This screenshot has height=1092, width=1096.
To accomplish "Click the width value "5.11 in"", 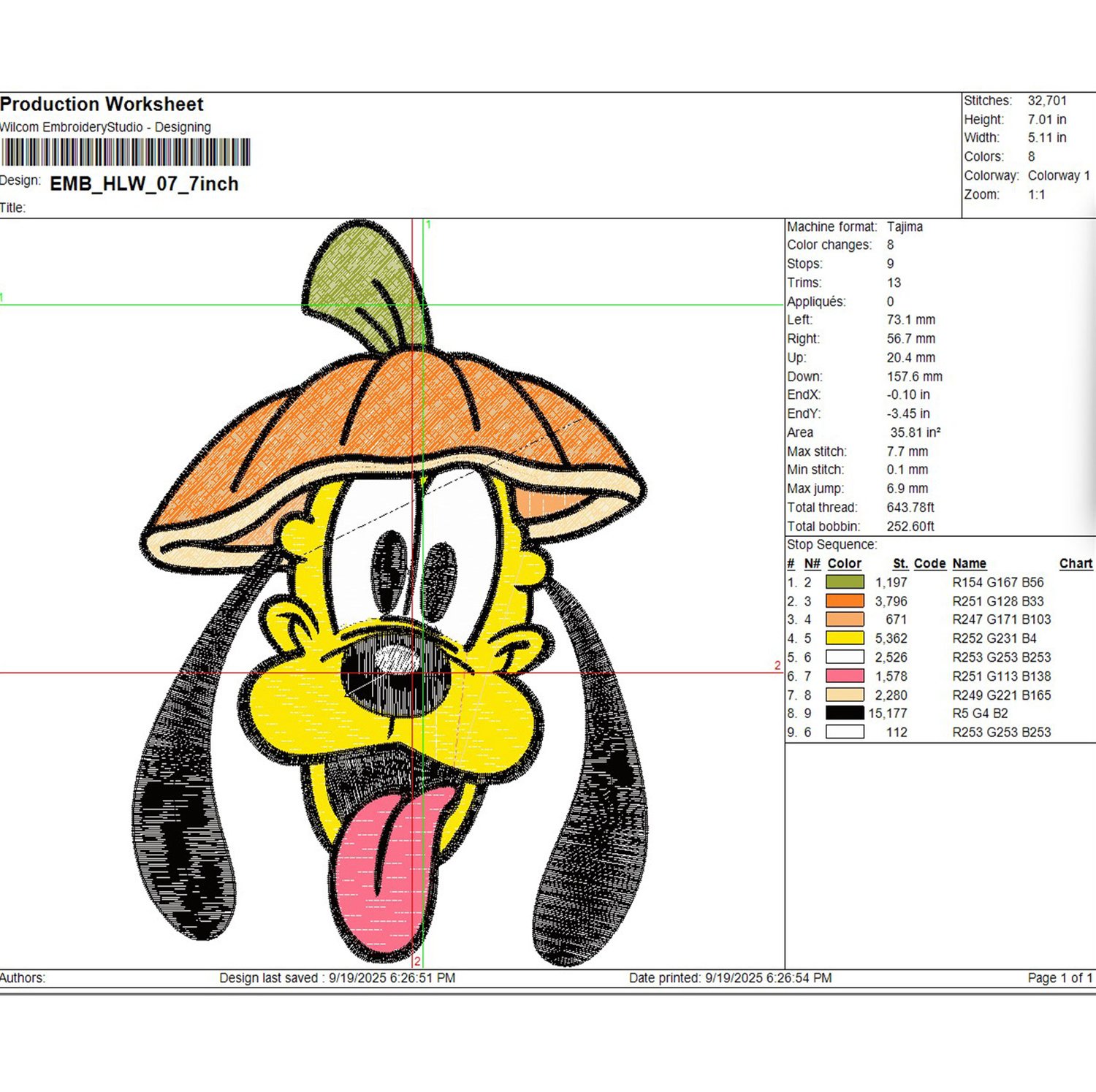I will [x=1047, y=138].
